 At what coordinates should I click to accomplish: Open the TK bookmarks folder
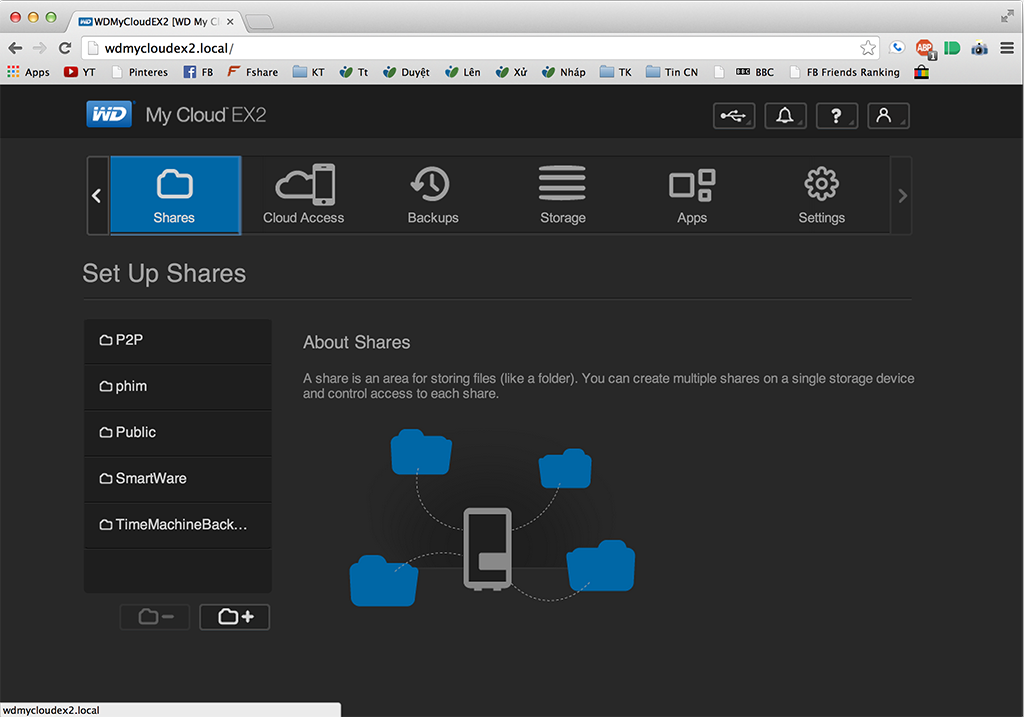pyautogui.click(x=616, y=72)
